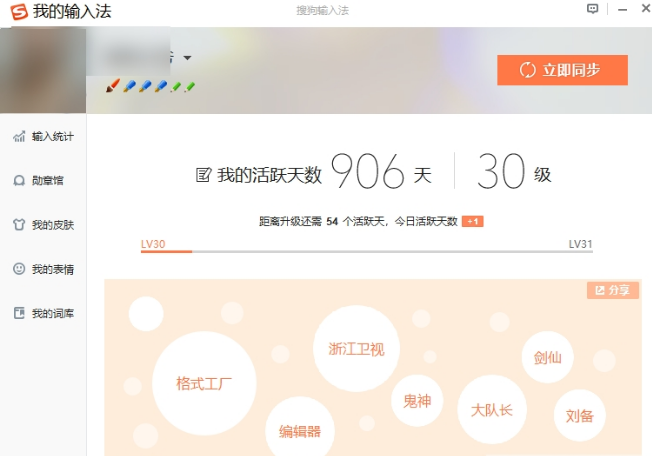
Task: Open the 我的表情 tab
Action: coord(43,269)
